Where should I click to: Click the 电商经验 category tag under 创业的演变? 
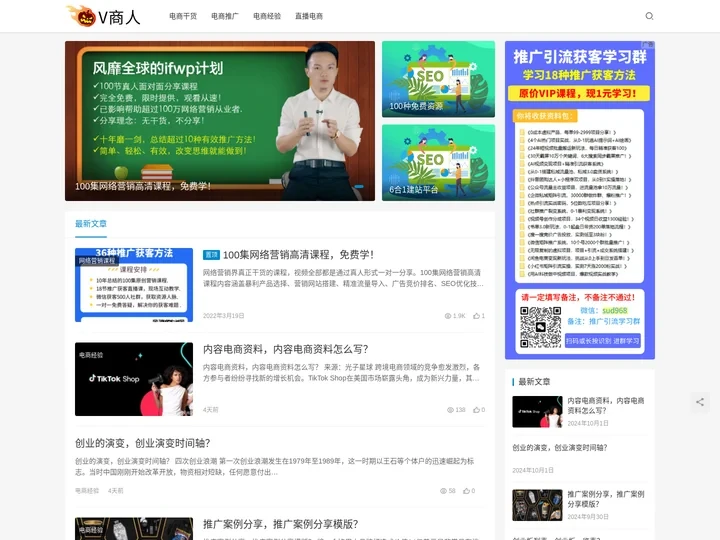(87, 491)
